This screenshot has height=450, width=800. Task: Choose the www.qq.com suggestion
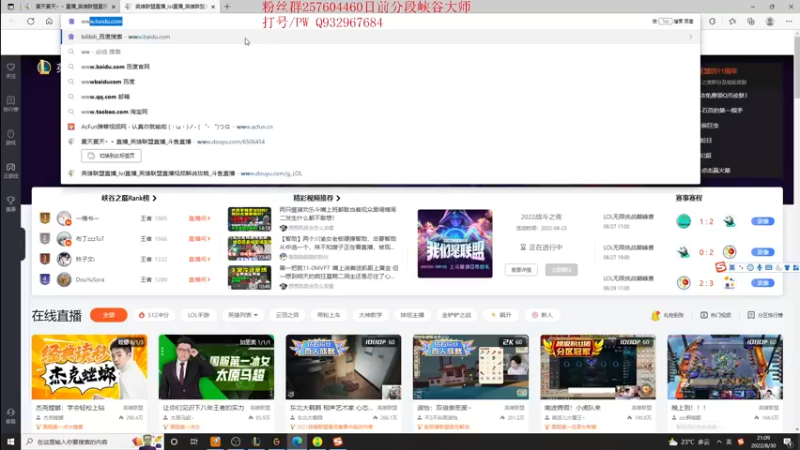(380, 96)
